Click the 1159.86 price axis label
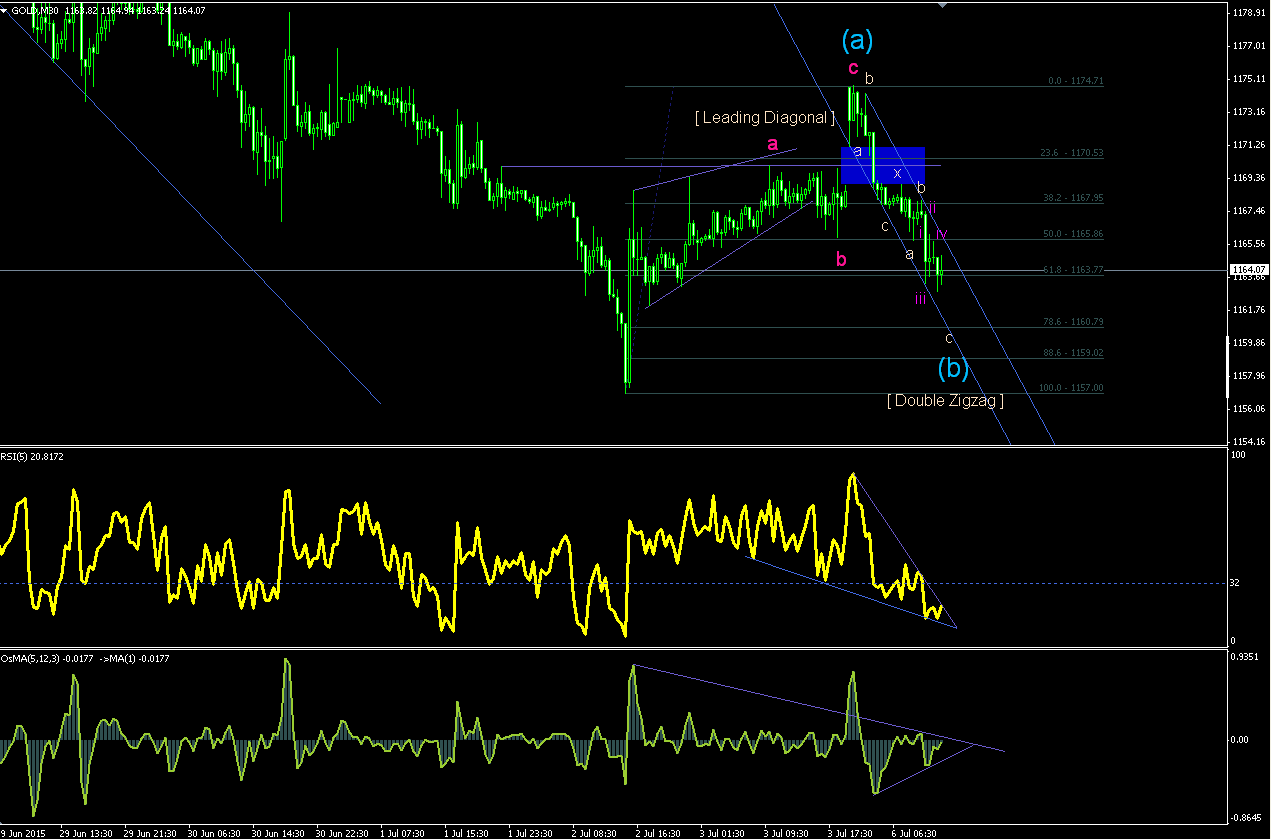 tap(1249, 343)
